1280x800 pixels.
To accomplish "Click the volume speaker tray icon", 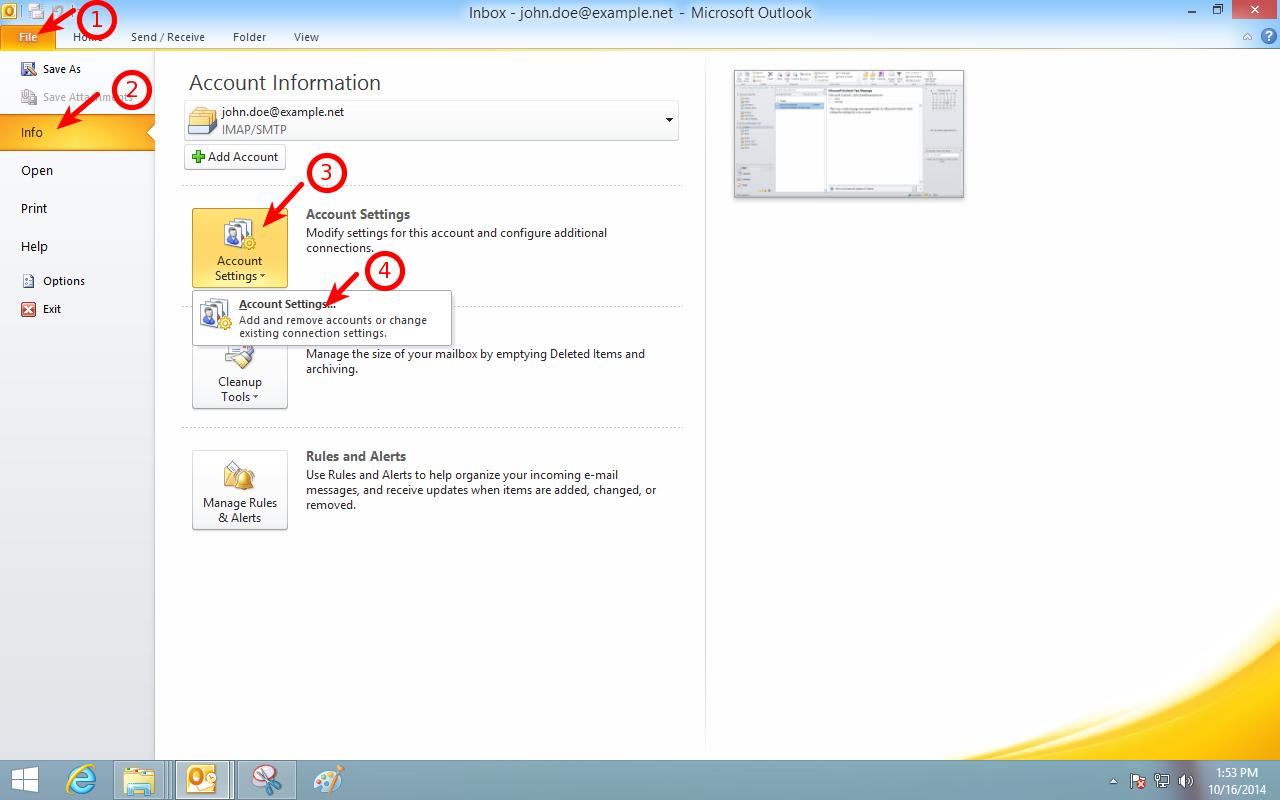I will pyautogui.click(x=1187, y=781).
